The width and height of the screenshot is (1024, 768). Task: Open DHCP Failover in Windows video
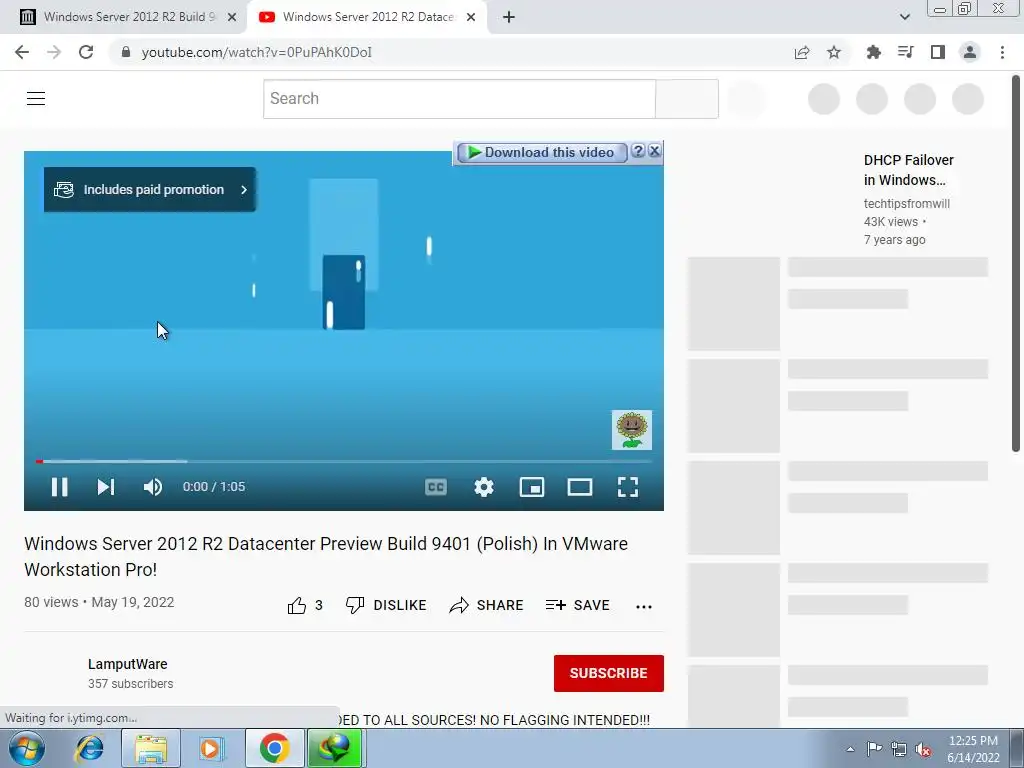pos(908,170)
